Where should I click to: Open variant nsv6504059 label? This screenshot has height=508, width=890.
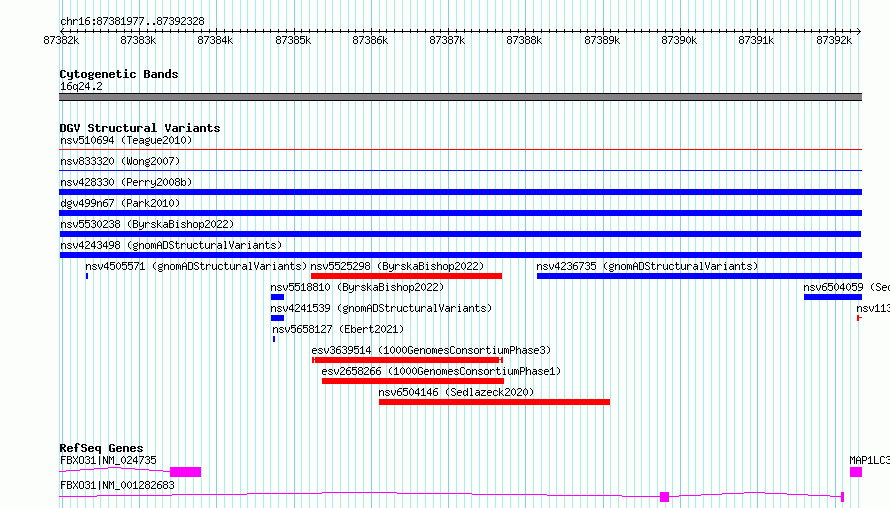(846, 287)
